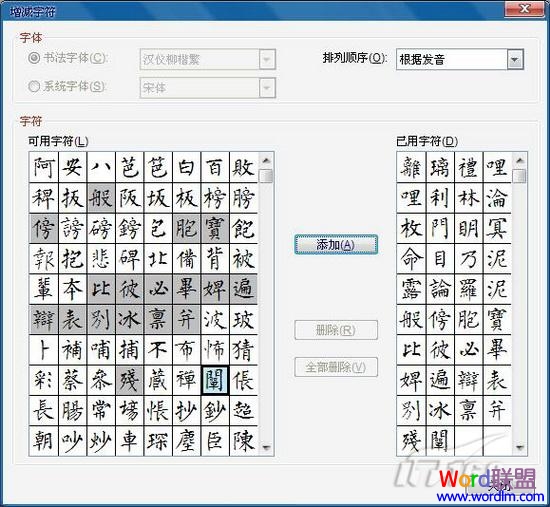Expand the 排列顺序 dropdown showing 根据发音
Viewport: 550px width, 507px height.
pyautogui.click(x=515, y=59)
